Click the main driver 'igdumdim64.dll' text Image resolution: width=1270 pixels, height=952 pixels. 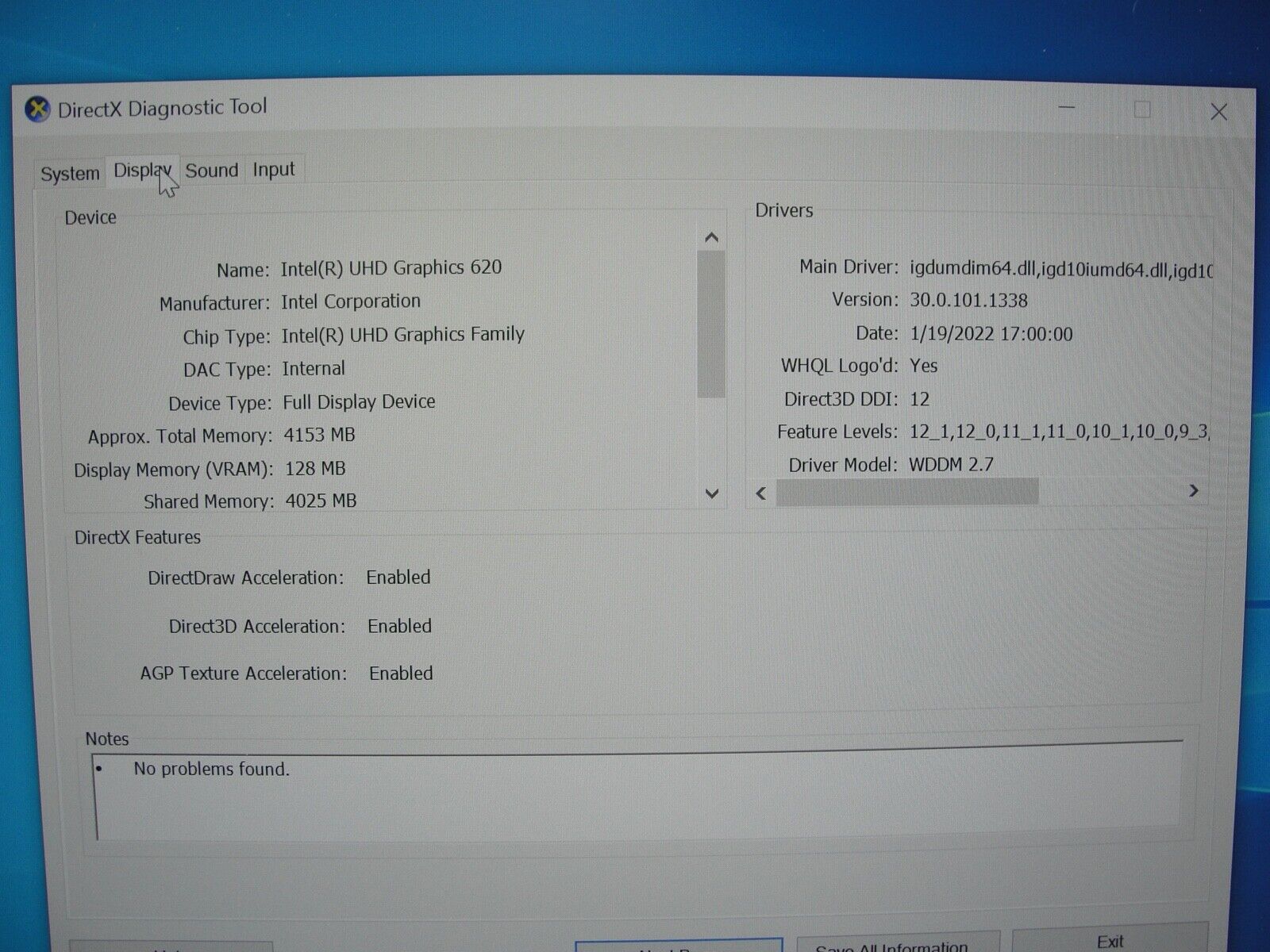pos(972,270)
